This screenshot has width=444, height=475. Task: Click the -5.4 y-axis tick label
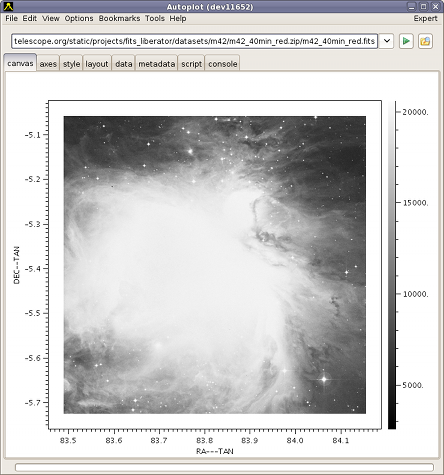point(32,269)
